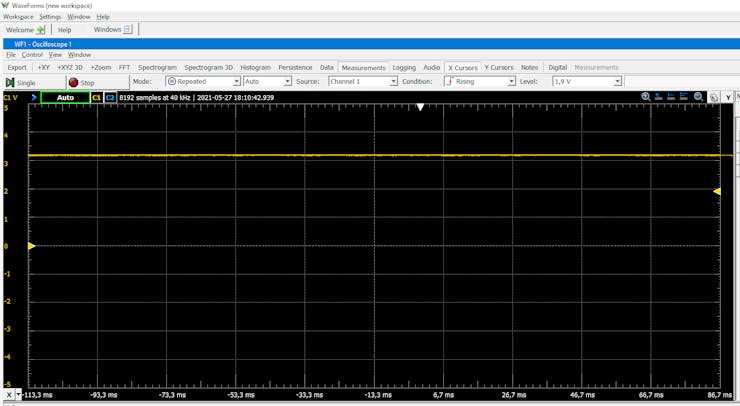The image size is (740, 406).
Task: Toggle the Digital channels view
Action: coord(557,68)
